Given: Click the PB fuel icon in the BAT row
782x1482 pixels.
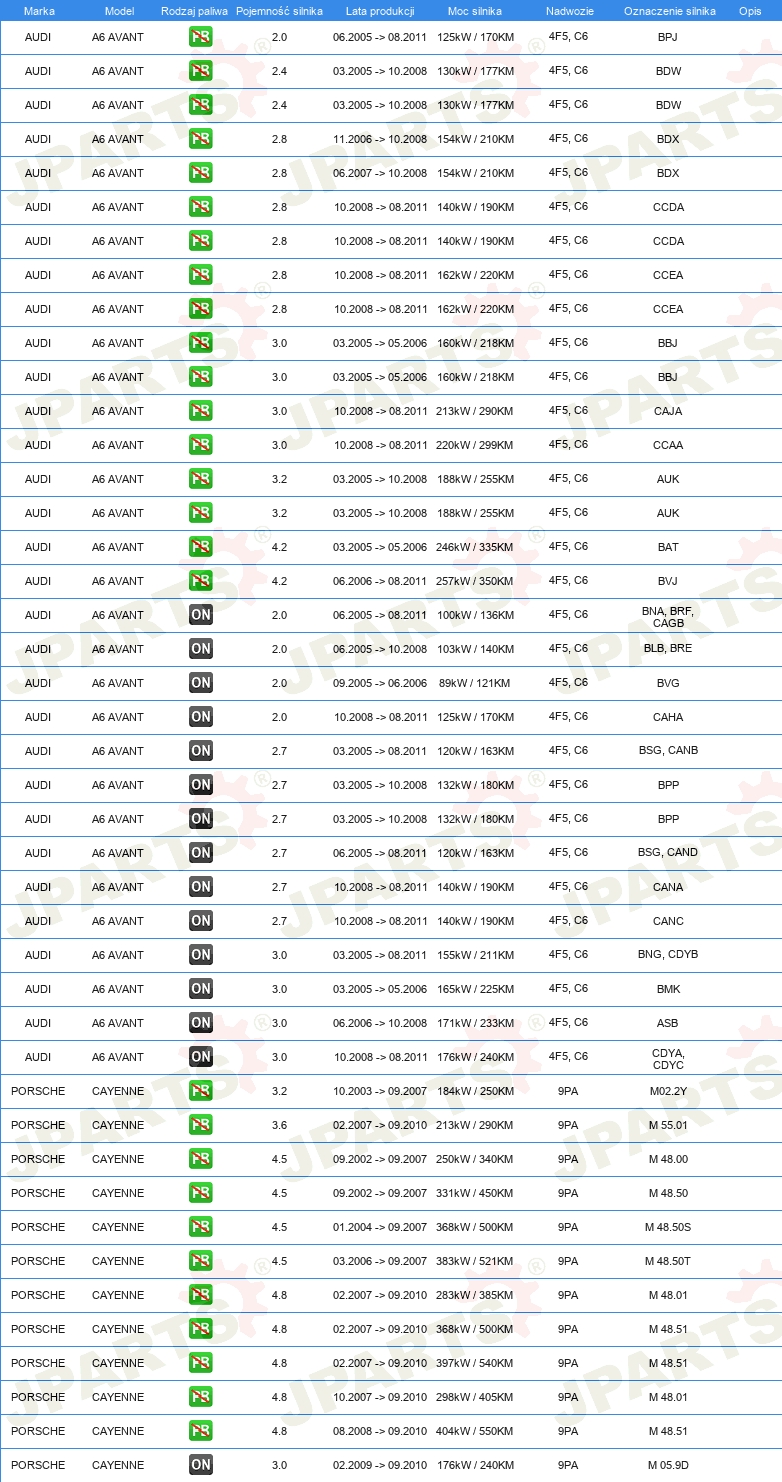Looking at the screenshot, I should click(x=201, y=547).
